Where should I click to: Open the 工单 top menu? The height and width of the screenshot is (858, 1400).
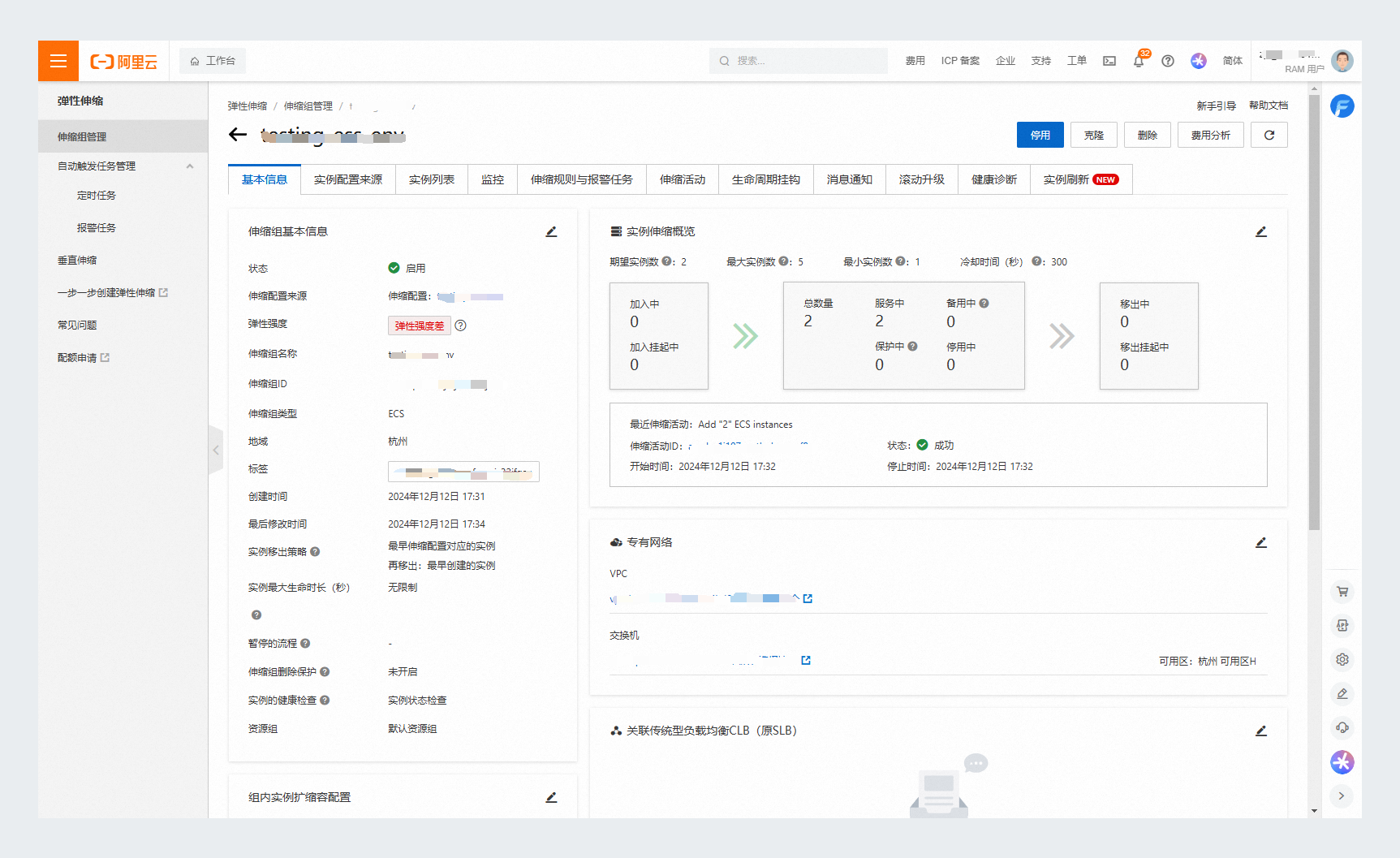1077,61
